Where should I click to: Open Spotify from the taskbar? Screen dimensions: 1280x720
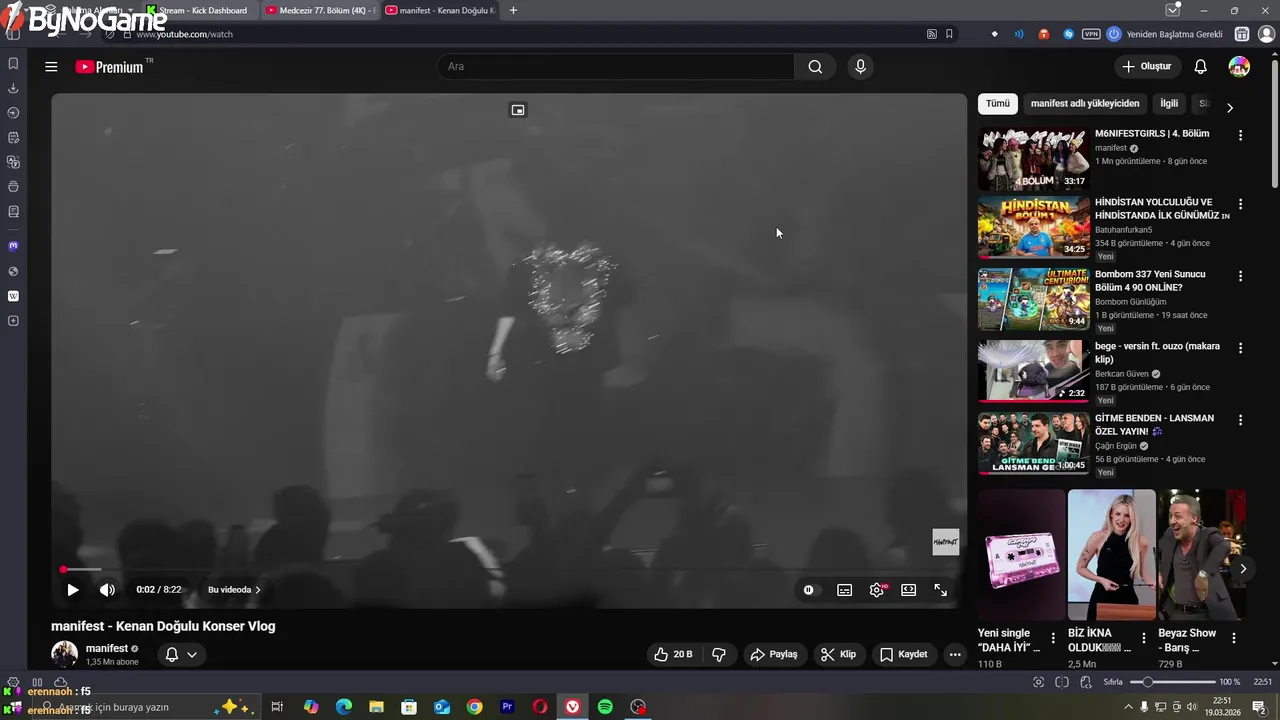(x=605, y=707)
